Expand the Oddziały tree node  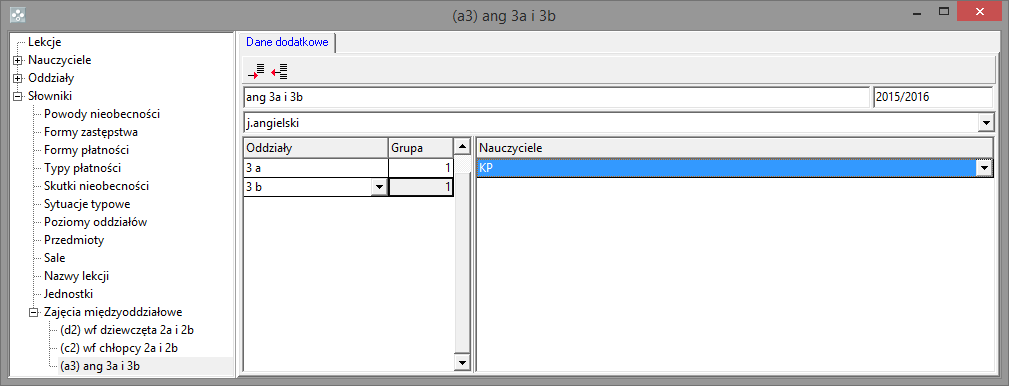(17, 78)
